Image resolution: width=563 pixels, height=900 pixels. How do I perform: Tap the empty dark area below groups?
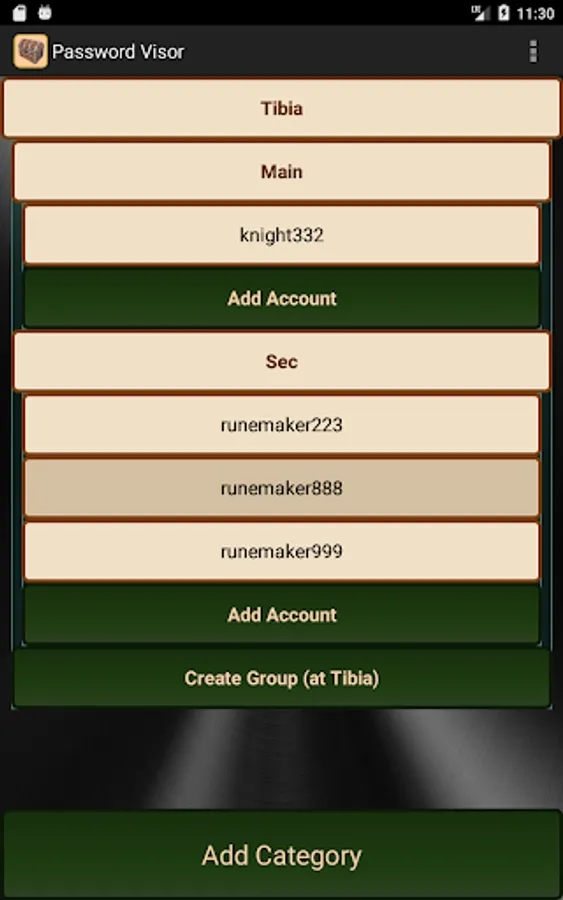coord(281,759)
